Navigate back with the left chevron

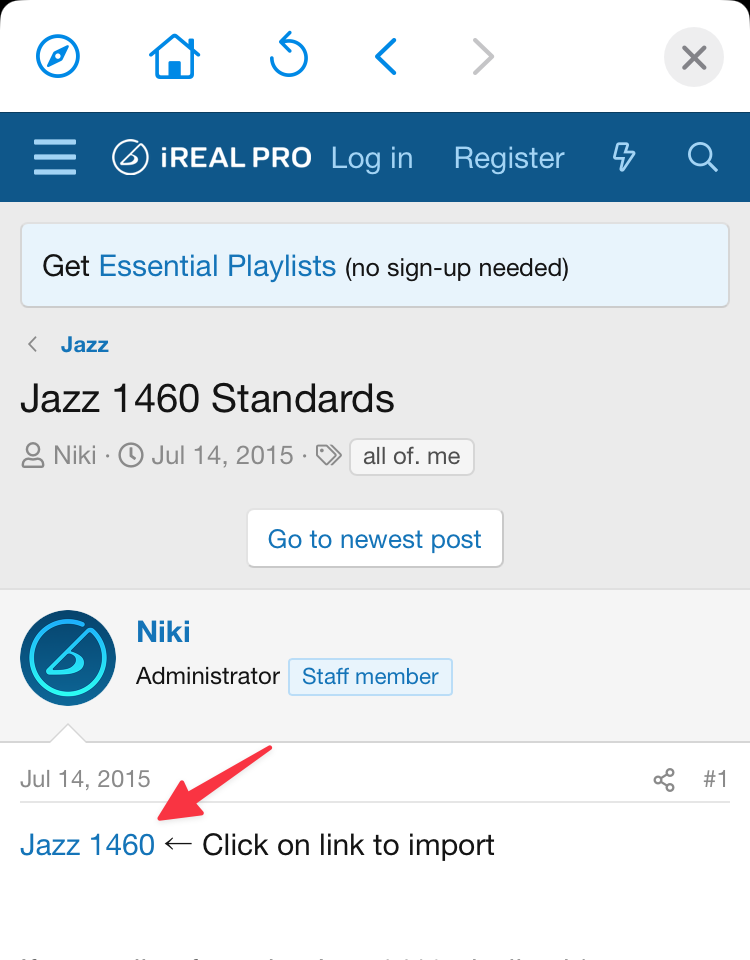click(x=386, y=57)
